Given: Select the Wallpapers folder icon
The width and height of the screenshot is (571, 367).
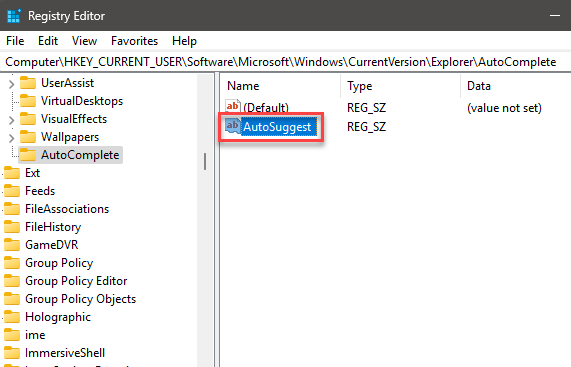Looking at the screenshot, I should click(x=28, y=137).
